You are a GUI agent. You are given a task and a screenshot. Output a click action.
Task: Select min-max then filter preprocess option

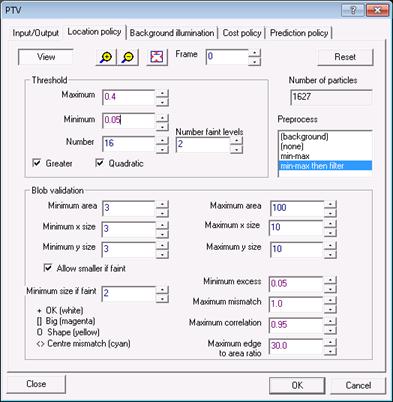pyautogui.click(x=325, y=165)
